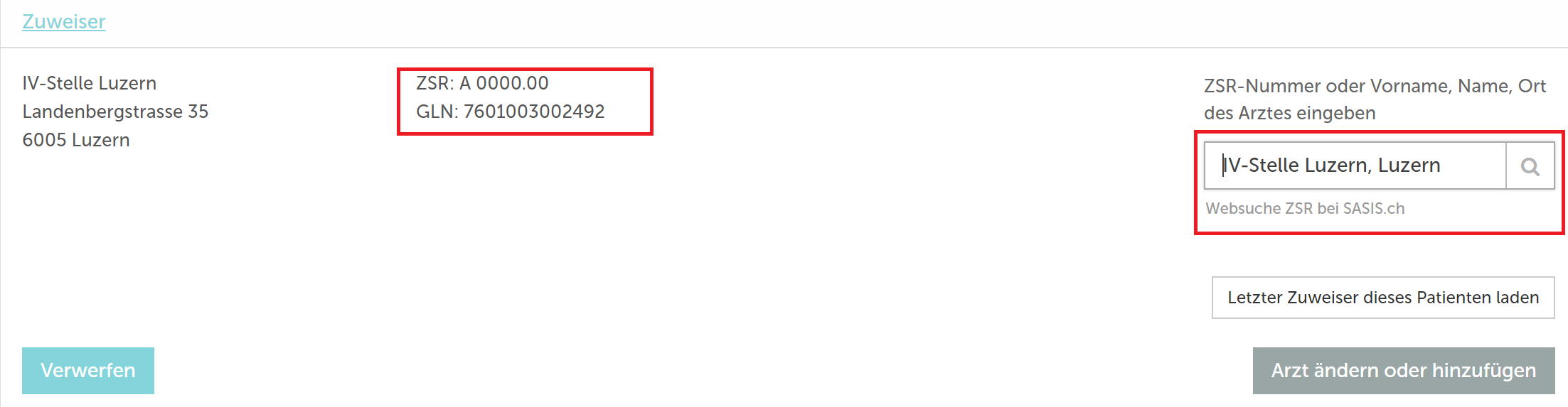Screen dimensions: 1568x407
Task: Place cursor after Luzern in search field
Action: pyautogui.click(x=1442, y=165)
